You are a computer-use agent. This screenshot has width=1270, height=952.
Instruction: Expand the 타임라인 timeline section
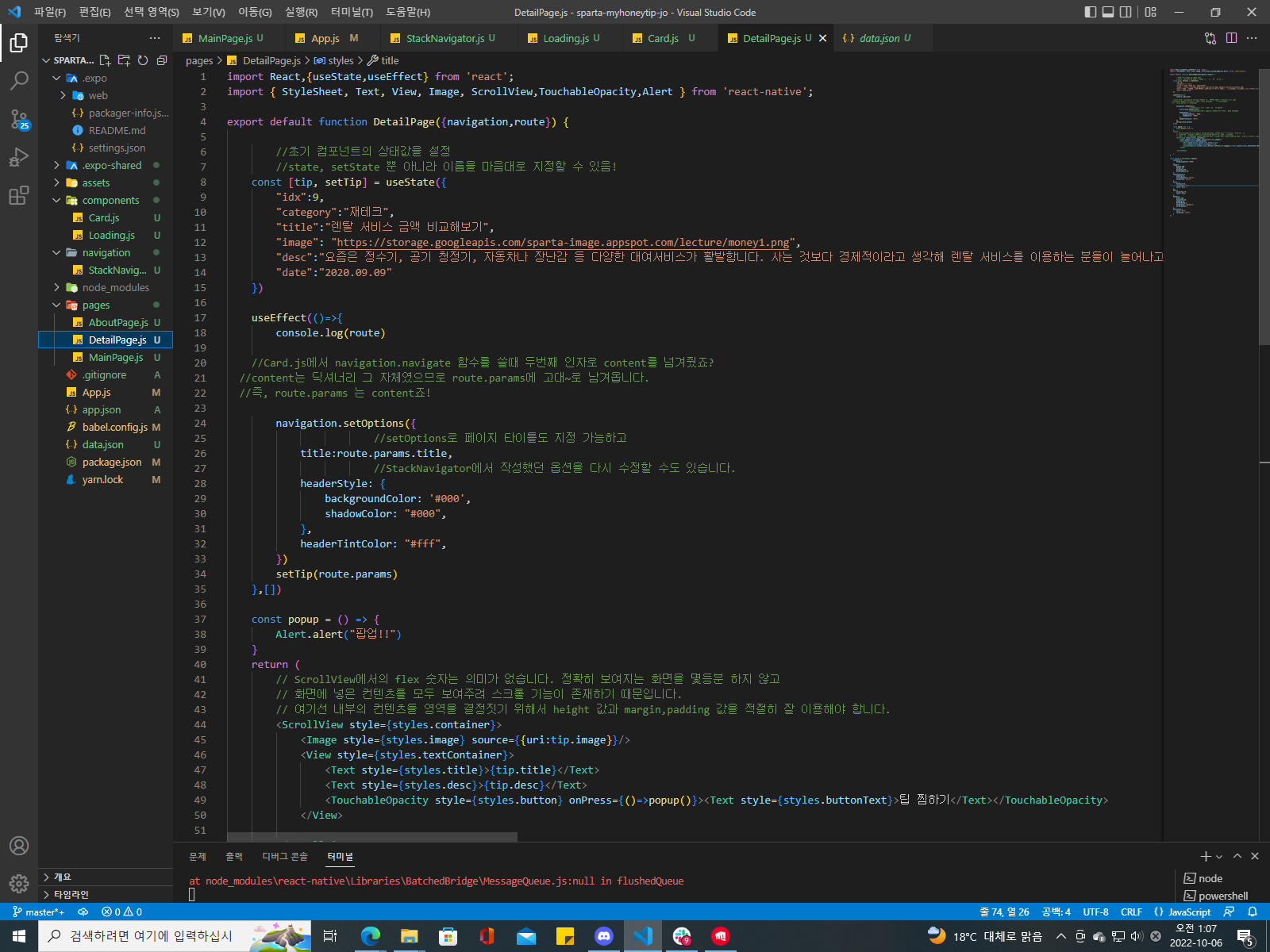click(x=106, y=894)
